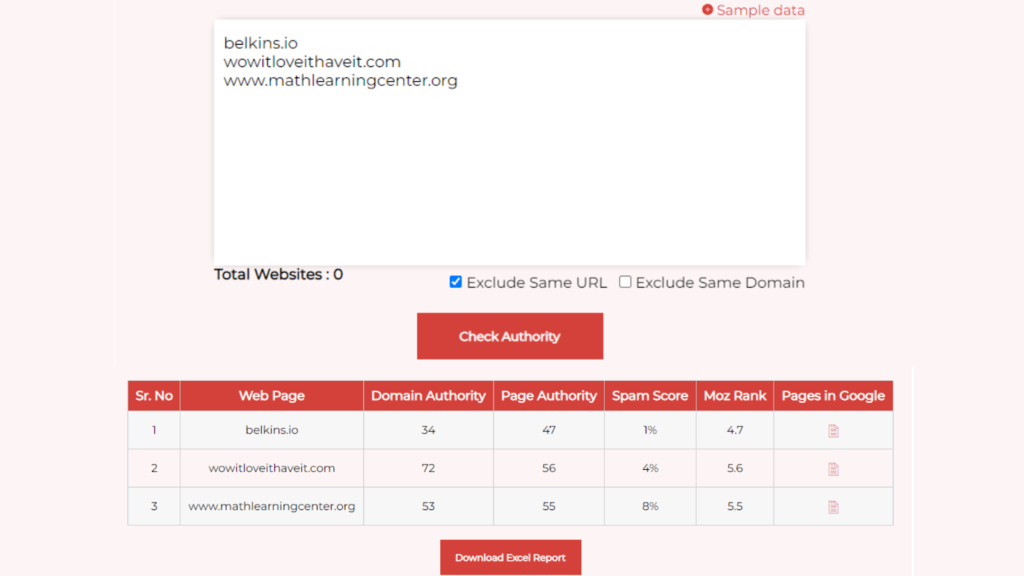Click Domain Authority value 34
Image resolution: width=1024 pixels, height=576 pixels.
tap(428, 430)
